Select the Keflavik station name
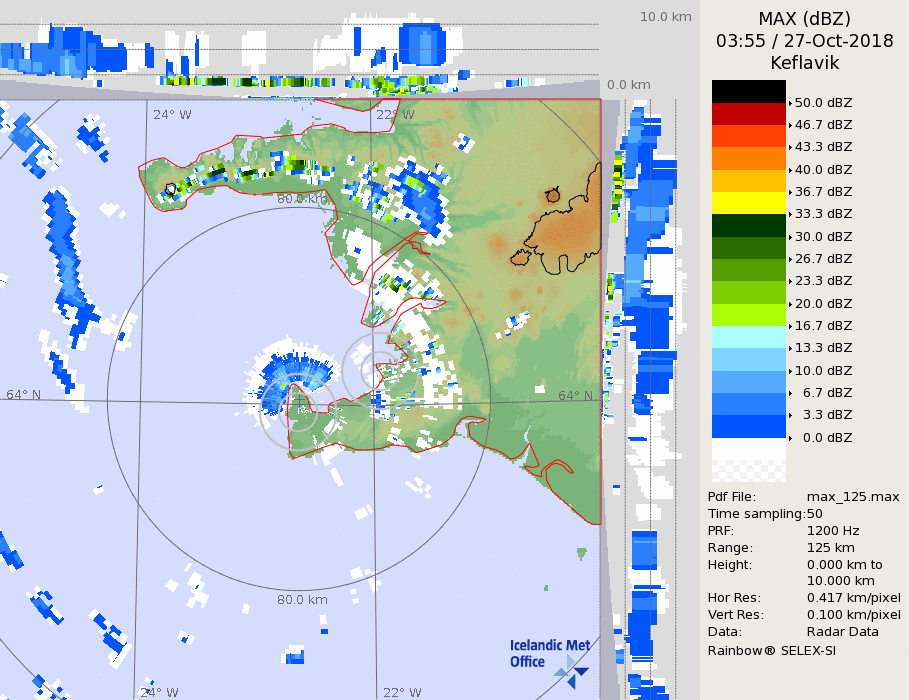Viewport: 909px width, 700px height. click(x=804, y=63)
